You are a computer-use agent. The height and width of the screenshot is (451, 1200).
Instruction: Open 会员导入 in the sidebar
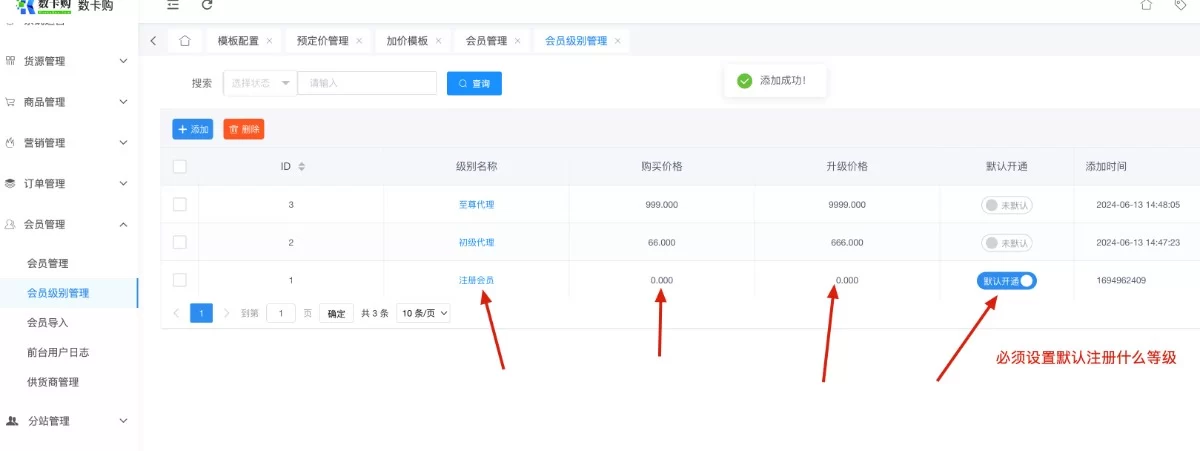tap(48, 323)
